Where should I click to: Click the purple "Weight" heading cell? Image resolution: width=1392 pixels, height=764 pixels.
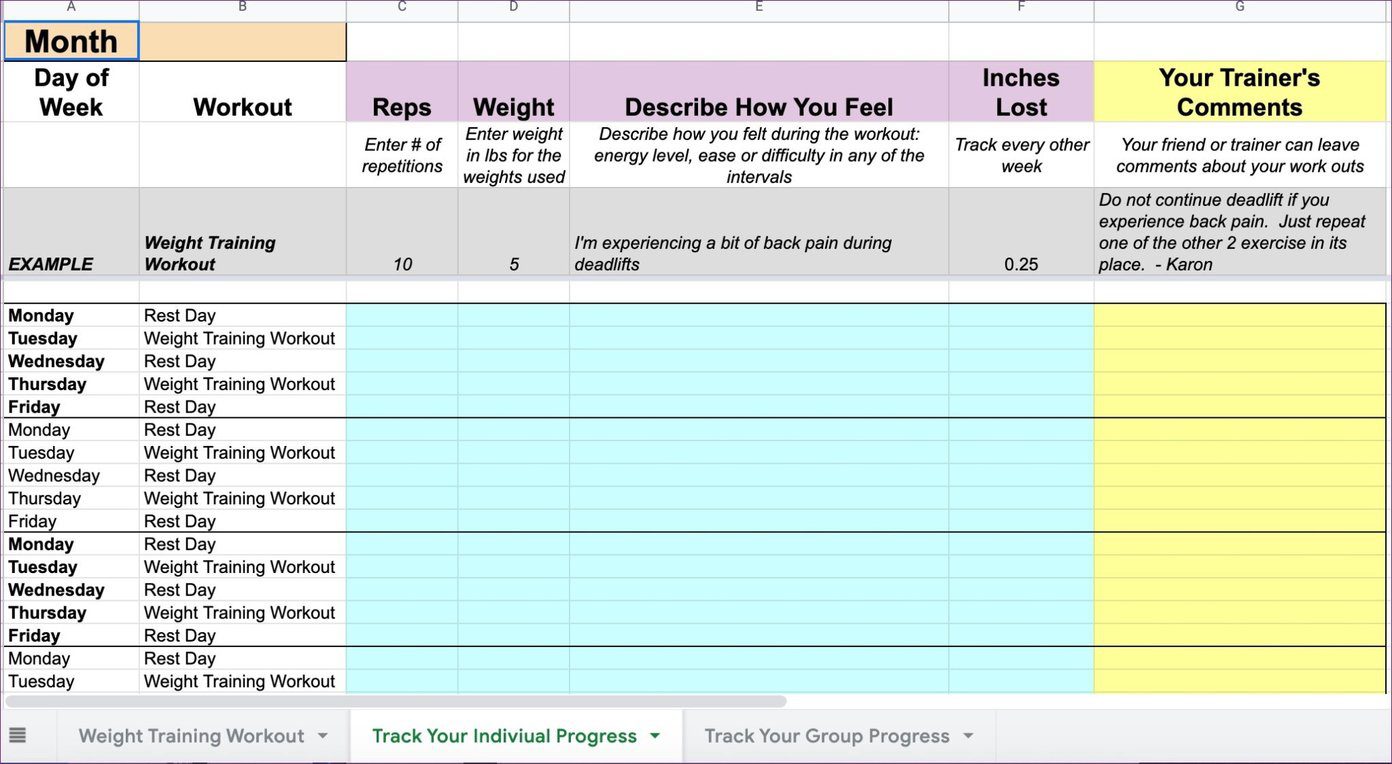(514, 92)
